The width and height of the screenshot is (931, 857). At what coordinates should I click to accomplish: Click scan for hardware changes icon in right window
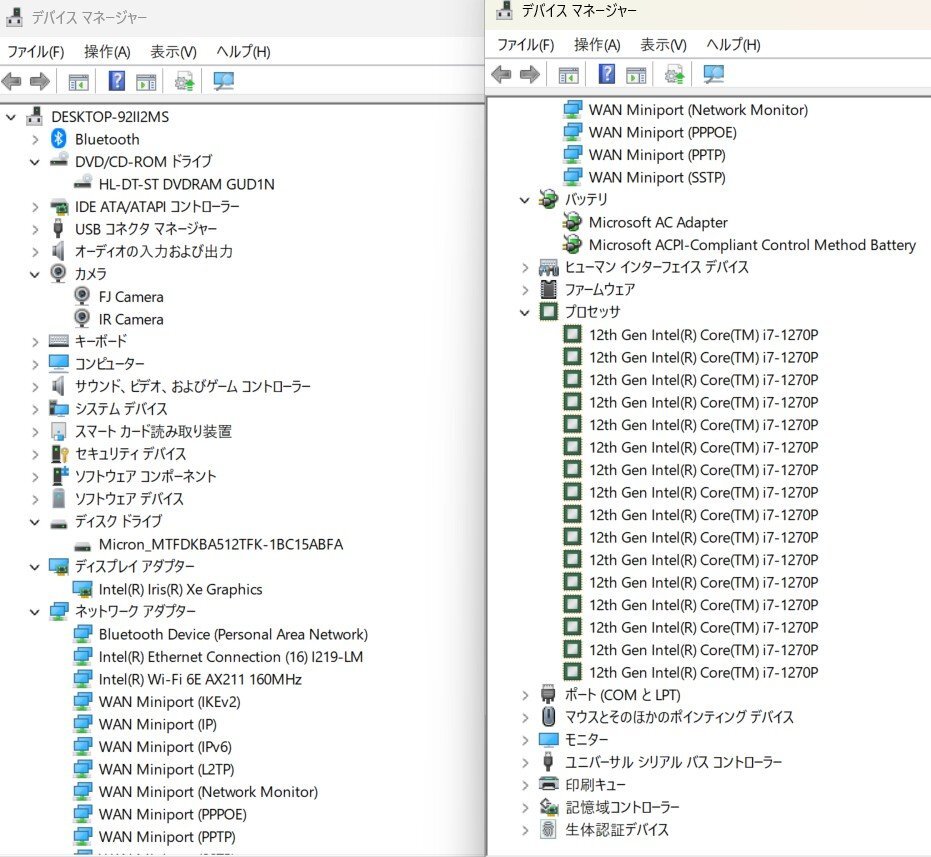click(713, 74)
